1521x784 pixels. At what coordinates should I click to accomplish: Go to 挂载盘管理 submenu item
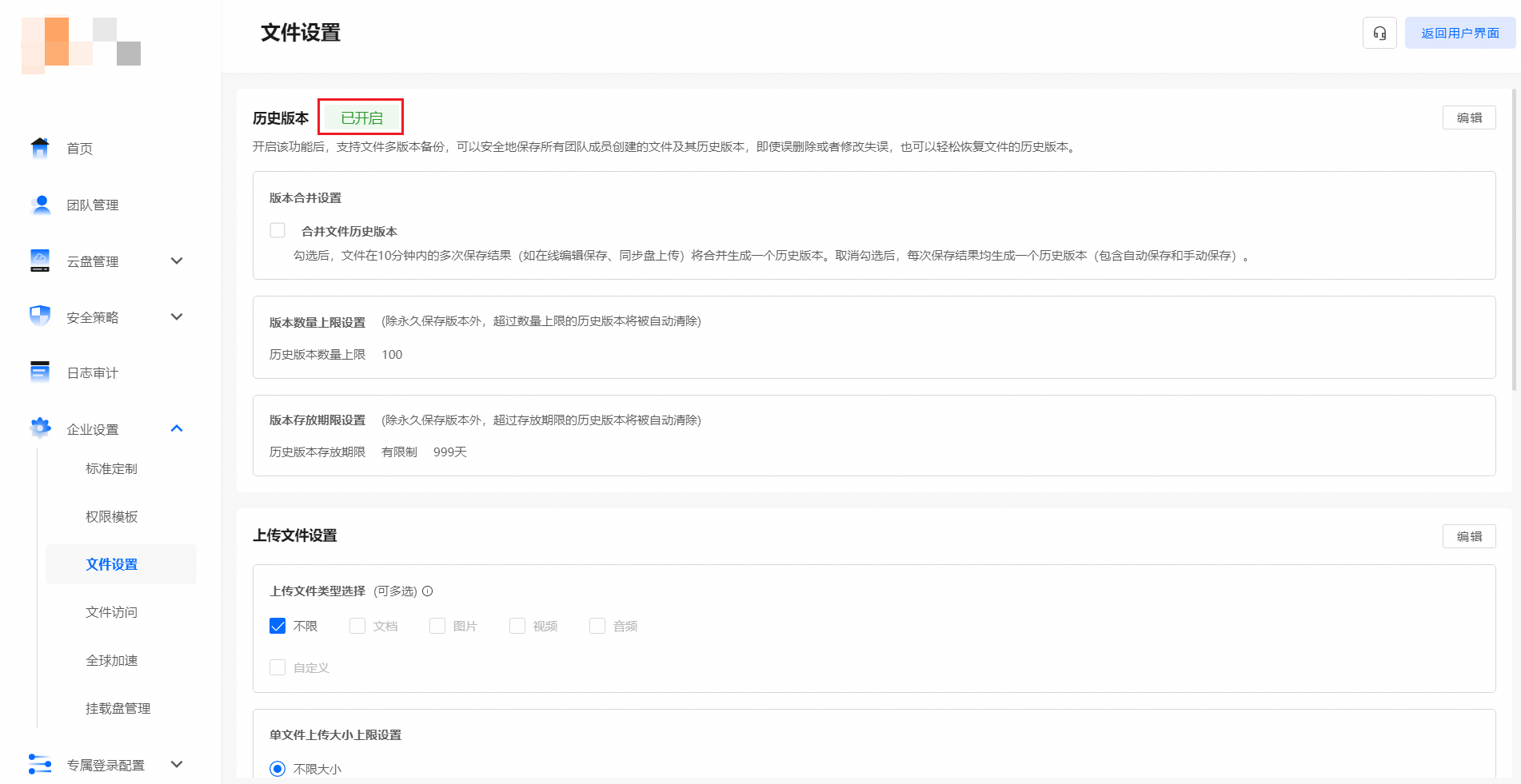(x=118, y=708)
